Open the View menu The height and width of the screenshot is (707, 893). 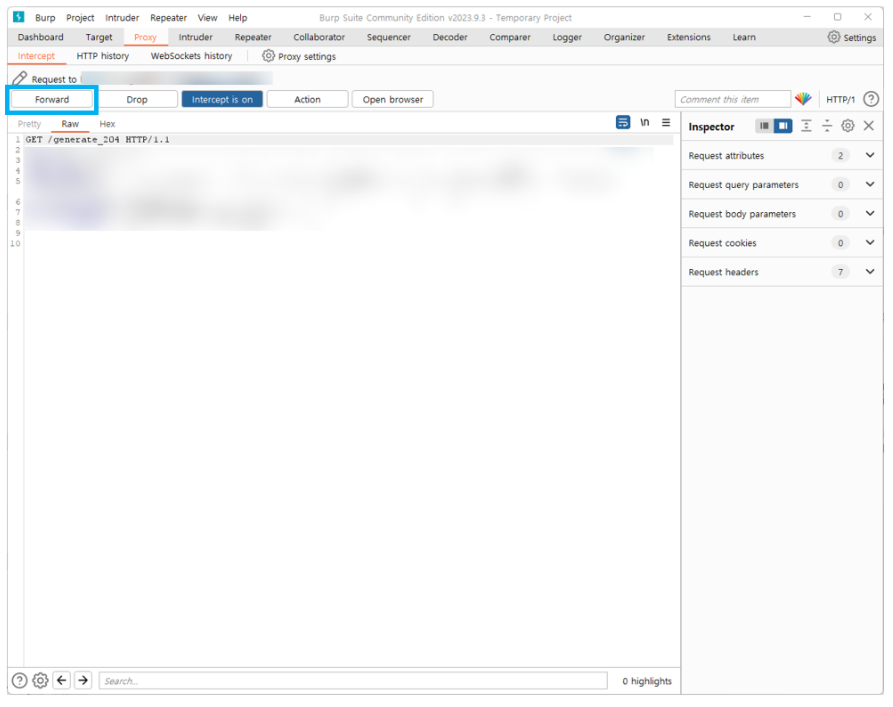coord(207,18)
